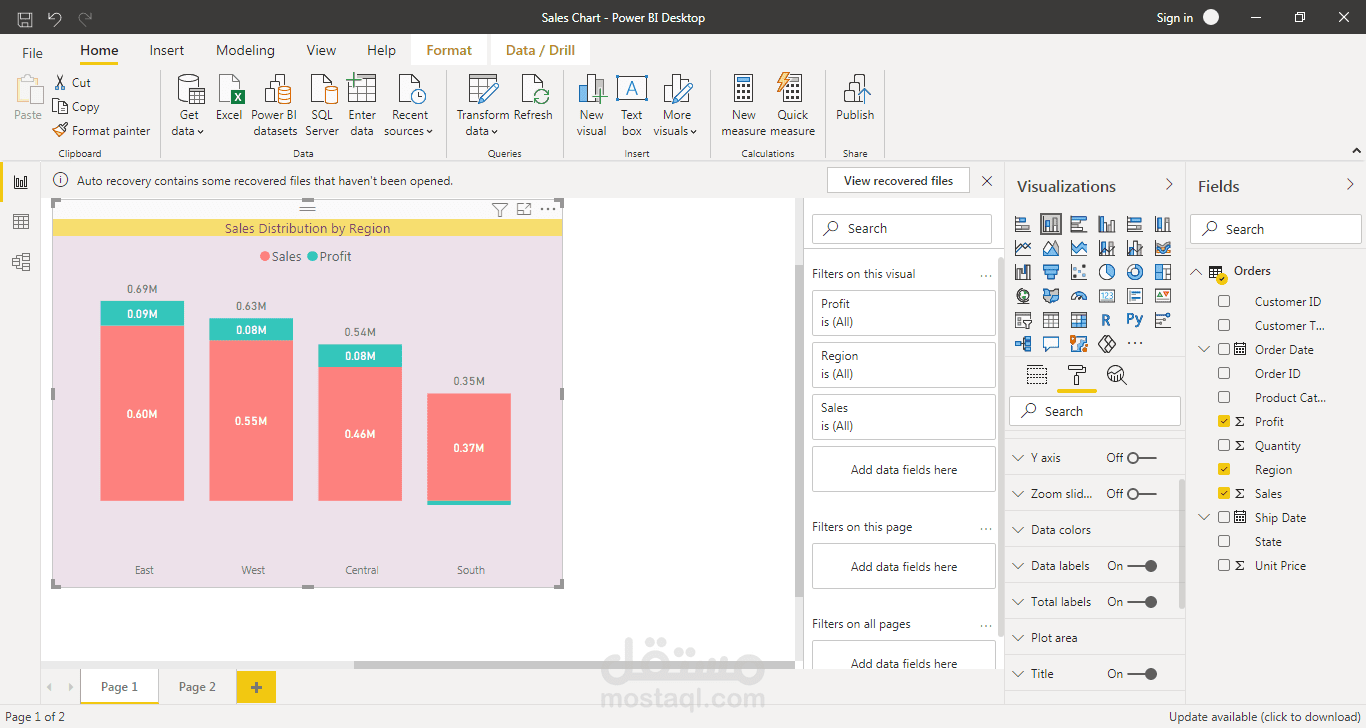Toggle the Y axis switch

tap(1141, 458)
